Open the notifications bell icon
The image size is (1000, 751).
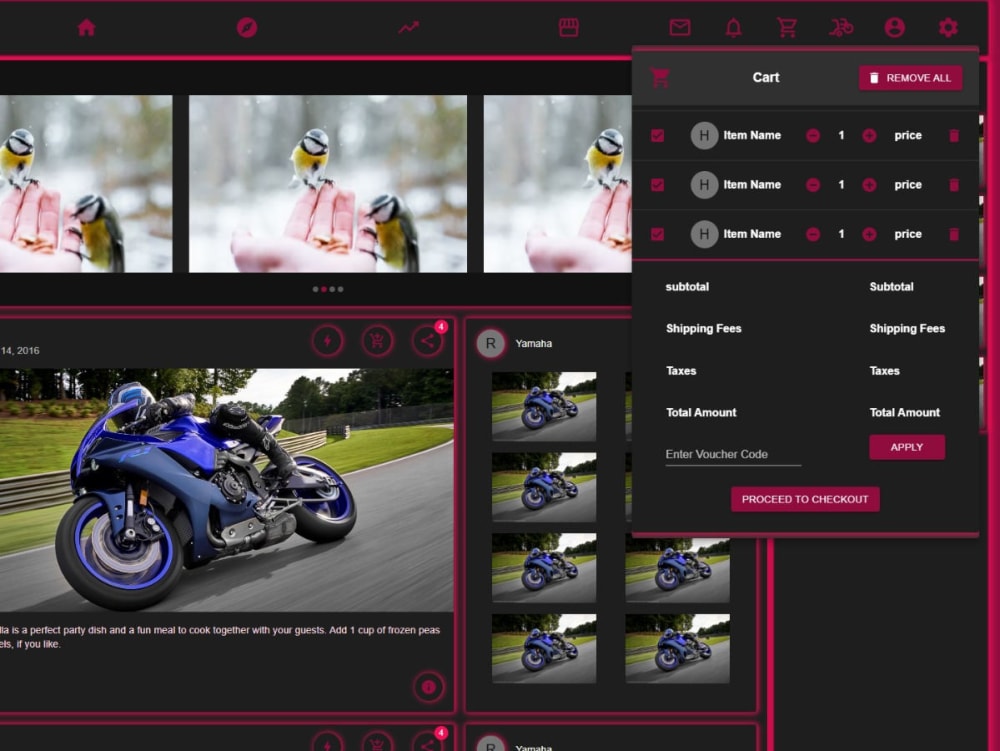click(x=733, y=27)
